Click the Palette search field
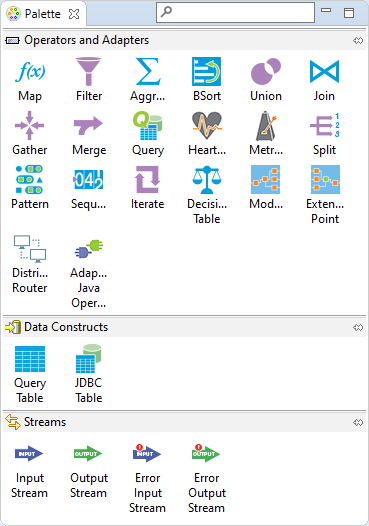Image resolution: width=369 pixels, height=526 pixels. click(235, 12)
